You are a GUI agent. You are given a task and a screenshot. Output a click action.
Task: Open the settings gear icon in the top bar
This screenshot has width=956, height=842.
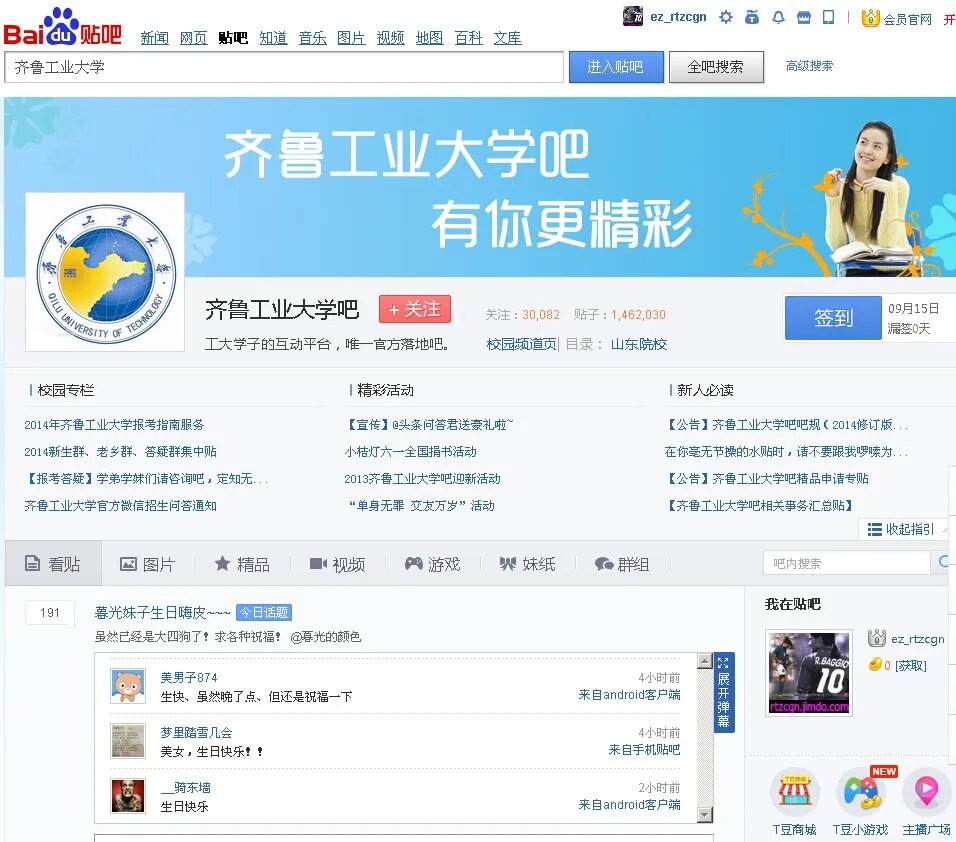click(x=726, y=17)
